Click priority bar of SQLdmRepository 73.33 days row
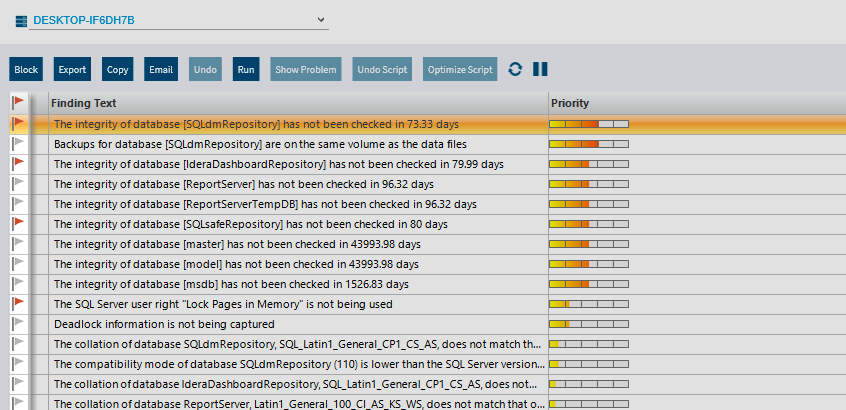Viewport: 846px width, 410px height. [589, 124]
